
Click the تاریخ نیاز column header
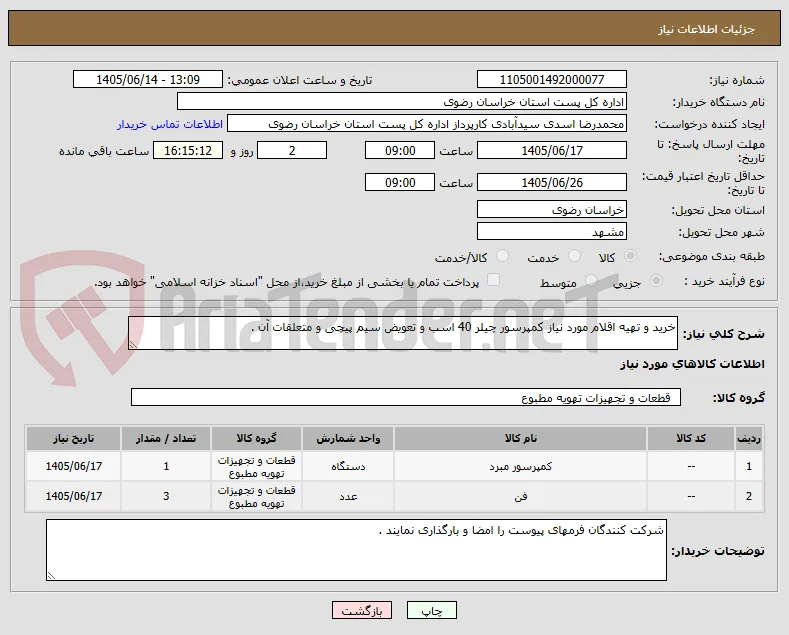click(x=73, y=439)
